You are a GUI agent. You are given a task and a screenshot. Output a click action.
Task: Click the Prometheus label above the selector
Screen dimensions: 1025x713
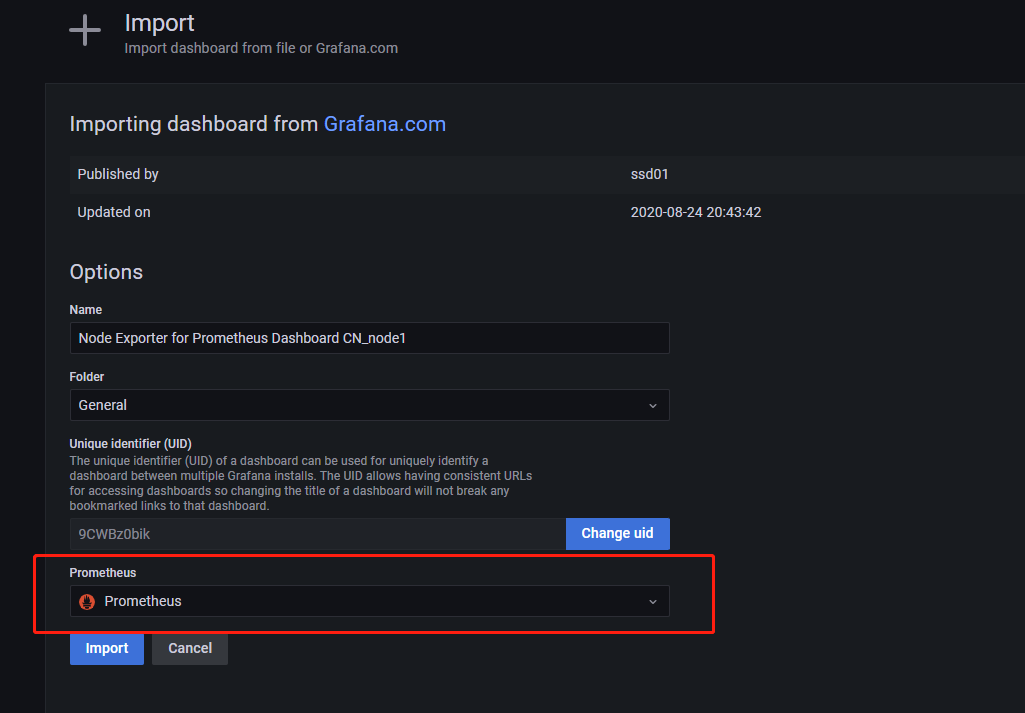[x=103, y=572]
